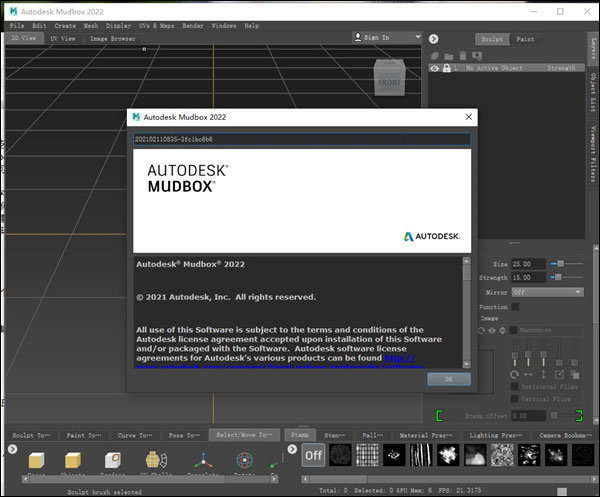Click the lock icon in layer header
Viewport: 600px width, 497px height.
coord(448,68)
